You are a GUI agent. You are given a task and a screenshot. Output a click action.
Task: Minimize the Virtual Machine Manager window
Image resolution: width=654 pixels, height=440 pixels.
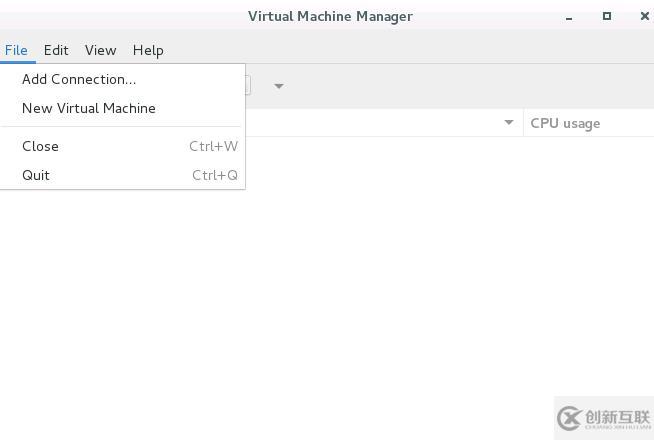point(570,17)
